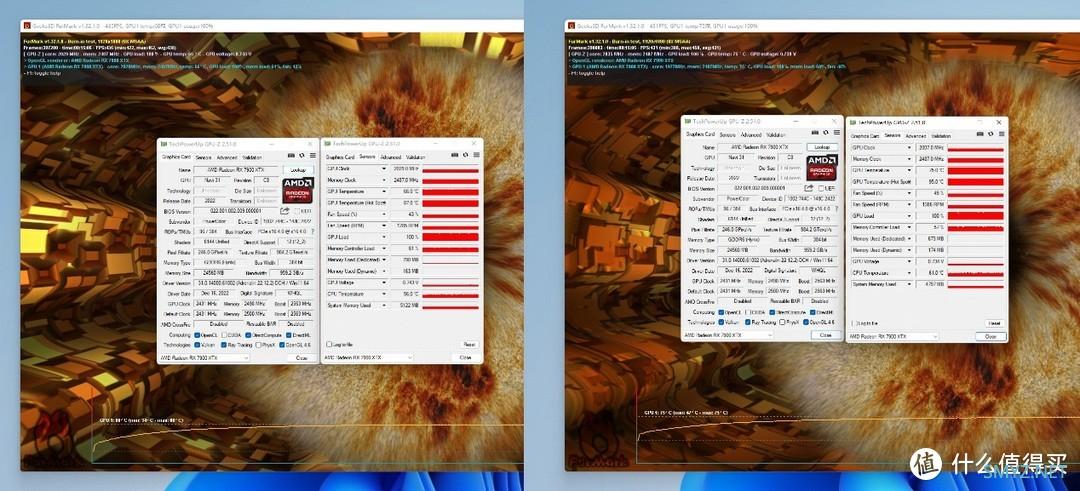This screenshot has width=1080, height=491.
Task: Left screenshot: GPU-Z title icon of Graphics Card window
Action: pos(163,144)
